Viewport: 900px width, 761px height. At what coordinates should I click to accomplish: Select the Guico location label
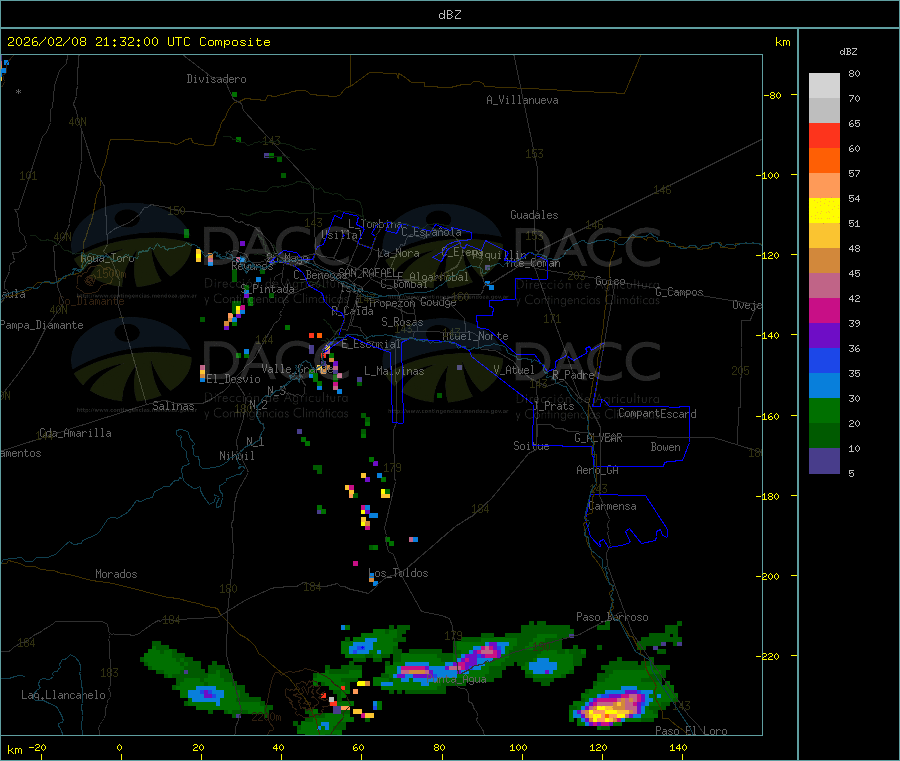tap(610, 281)
